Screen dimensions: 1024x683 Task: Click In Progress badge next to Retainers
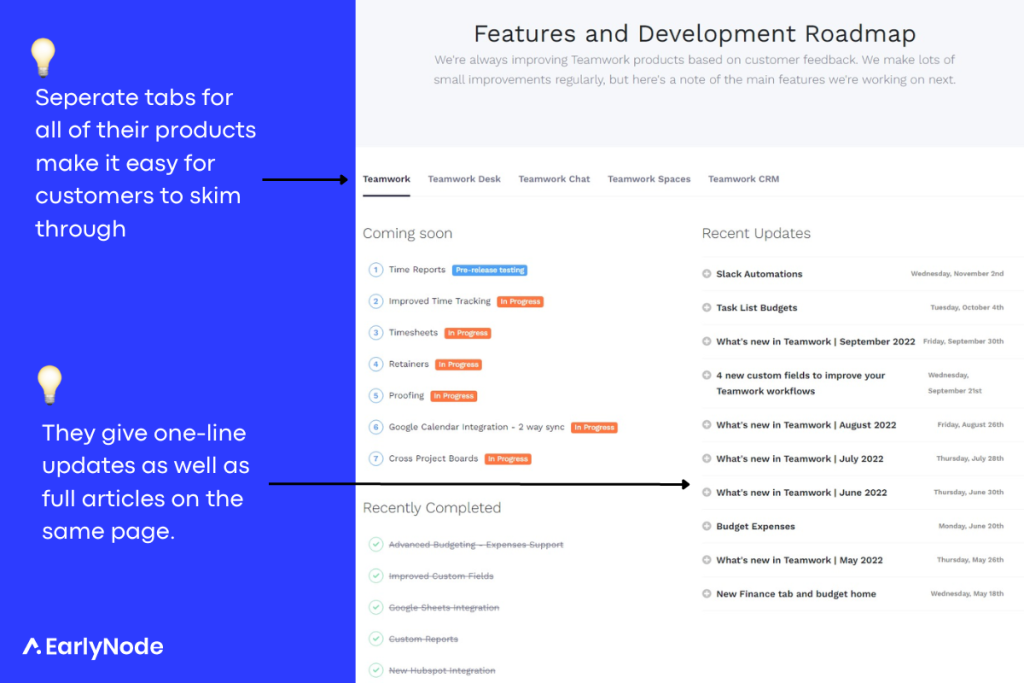[x=458, y=364]
